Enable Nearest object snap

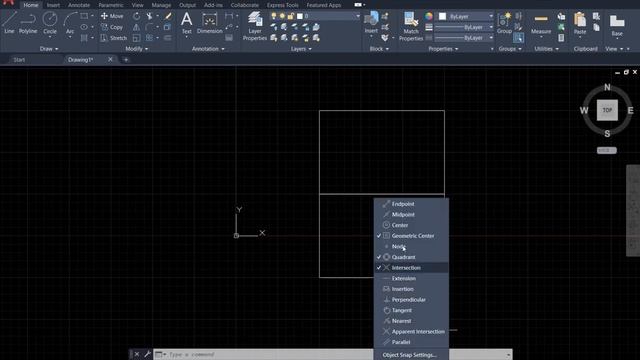[x=411, y=321]
